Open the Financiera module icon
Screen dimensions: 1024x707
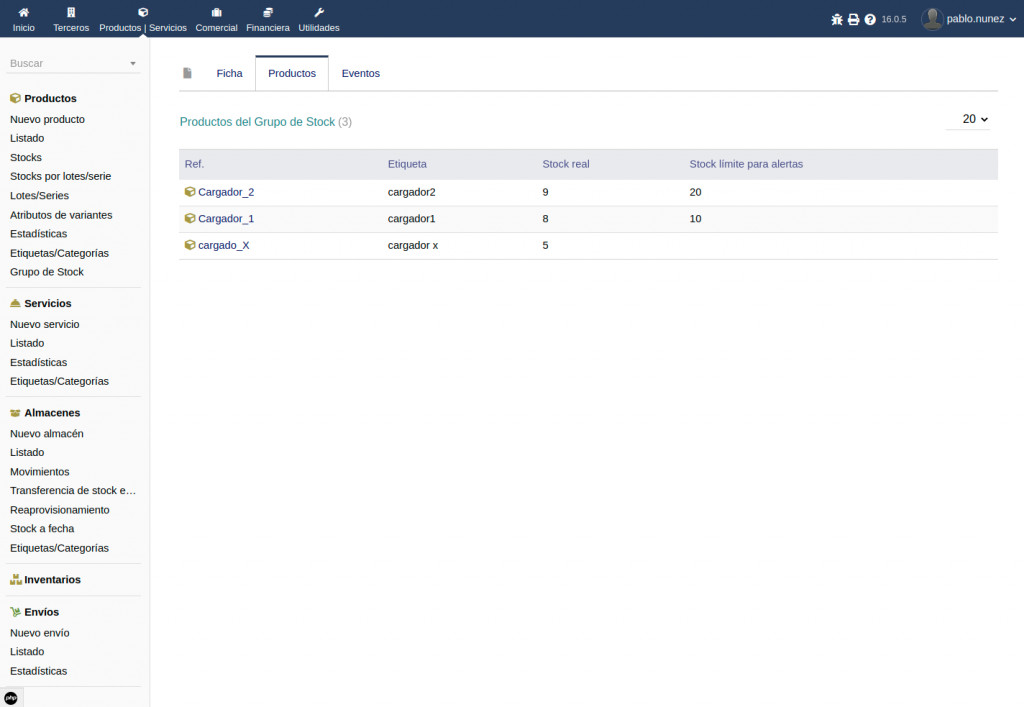tap(268, 12)
